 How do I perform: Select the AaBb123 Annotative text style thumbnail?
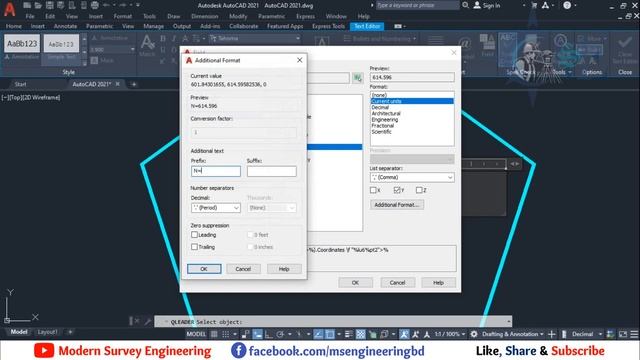coord(22,44)
